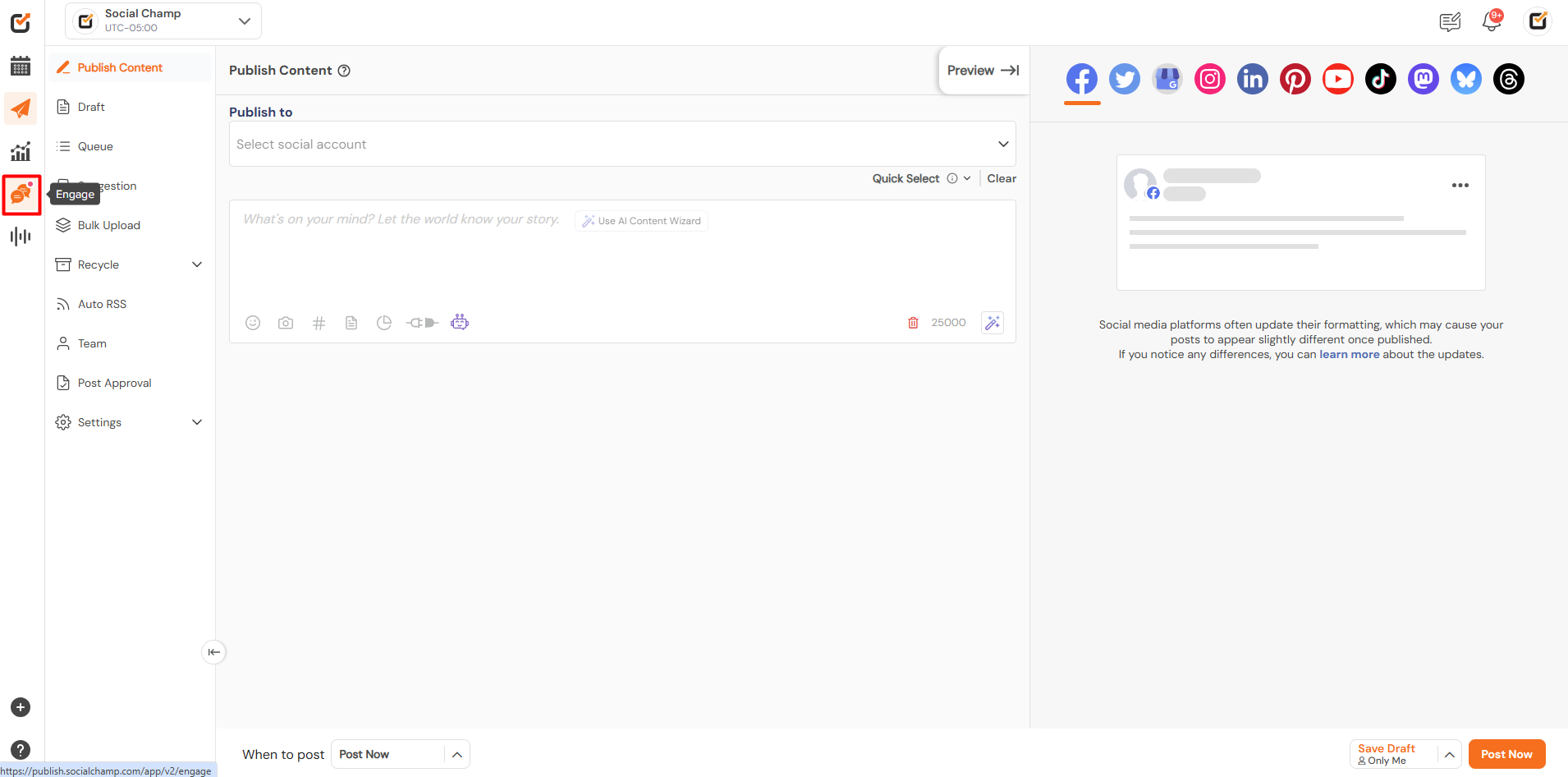Select the Google Business preview tab

[x=1167, y=80]
